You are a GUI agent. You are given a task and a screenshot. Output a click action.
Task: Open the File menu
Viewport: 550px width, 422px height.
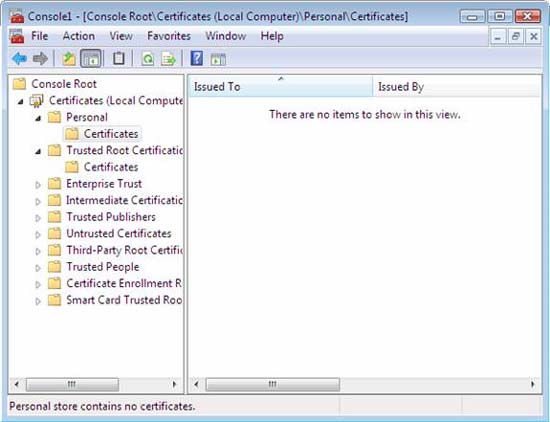pos(39,36)
